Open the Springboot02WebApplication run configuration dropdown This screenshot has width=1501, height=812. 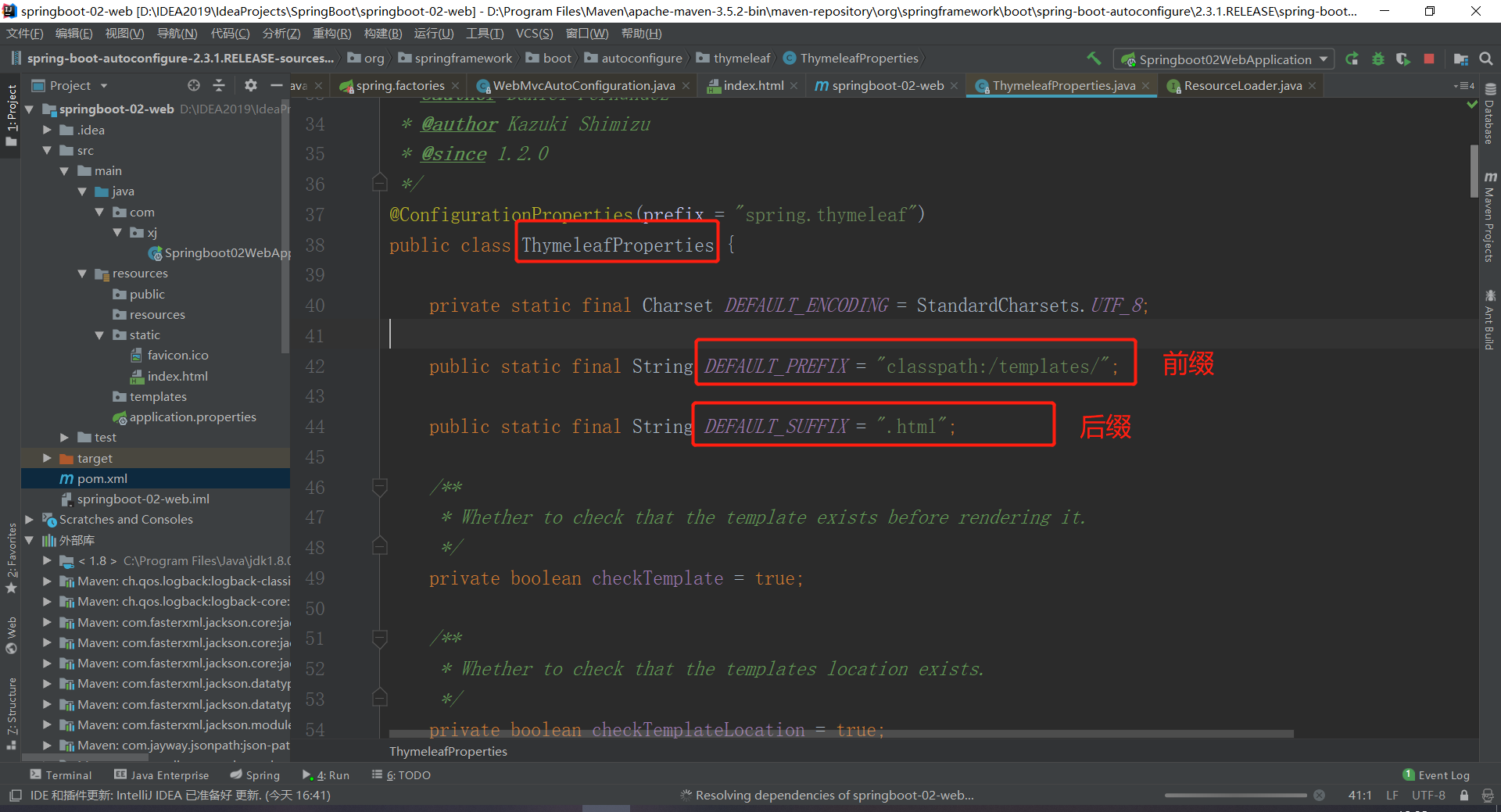tap(1224, 59)
